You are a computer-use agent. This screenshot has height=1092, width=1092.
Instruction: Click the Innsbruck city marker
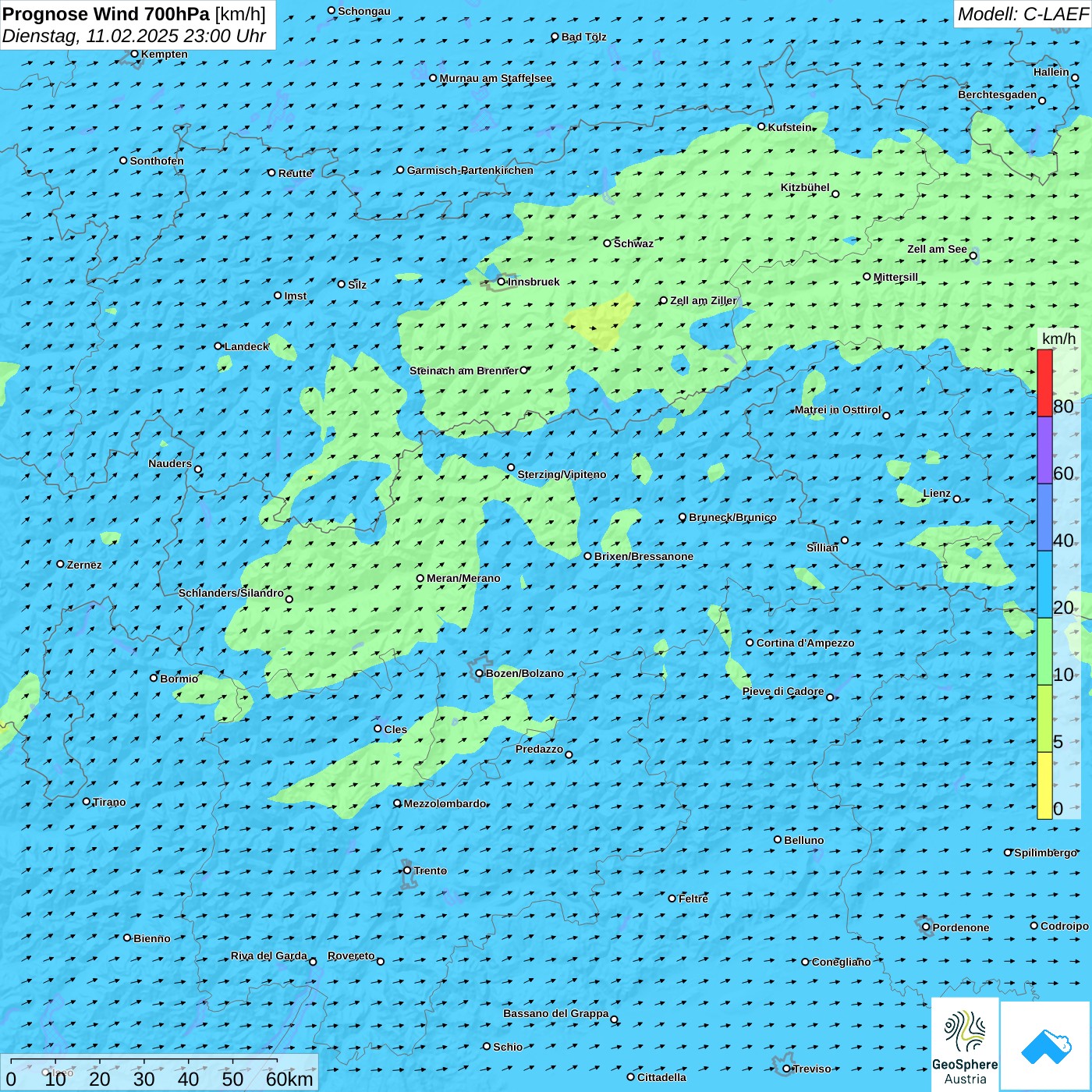502,282
